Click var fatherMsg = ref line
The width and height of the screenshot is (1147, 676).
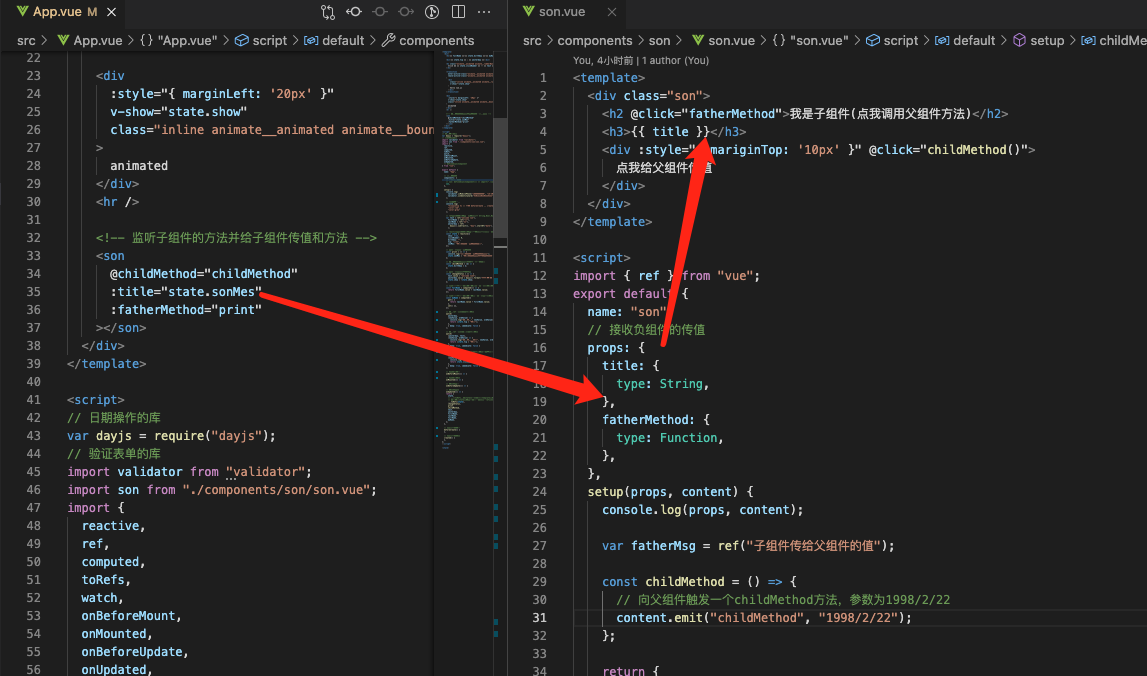(748, 546)
